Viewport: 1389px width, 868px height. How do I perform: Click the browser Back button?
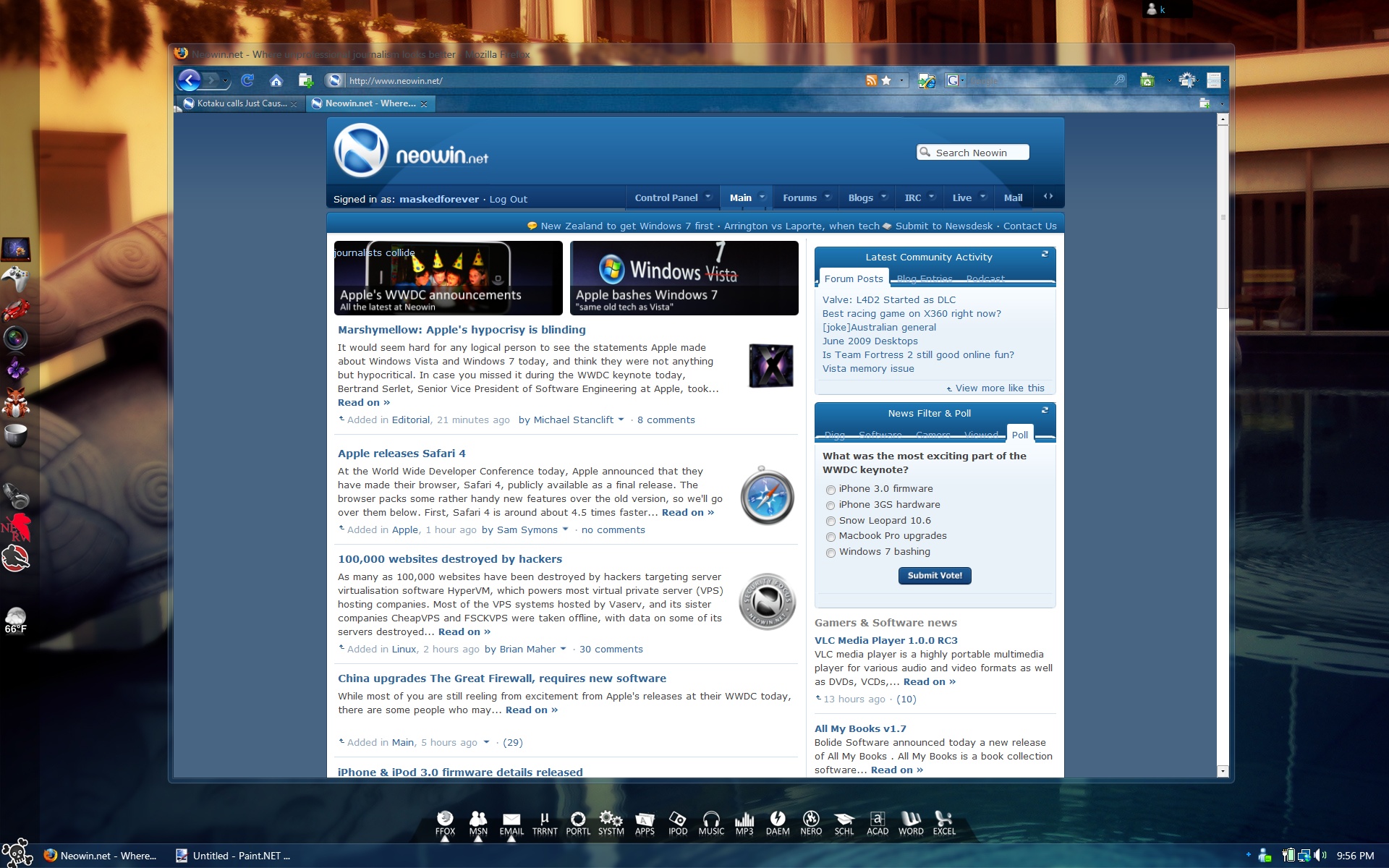pyautogui.click(x=190, y=80)
